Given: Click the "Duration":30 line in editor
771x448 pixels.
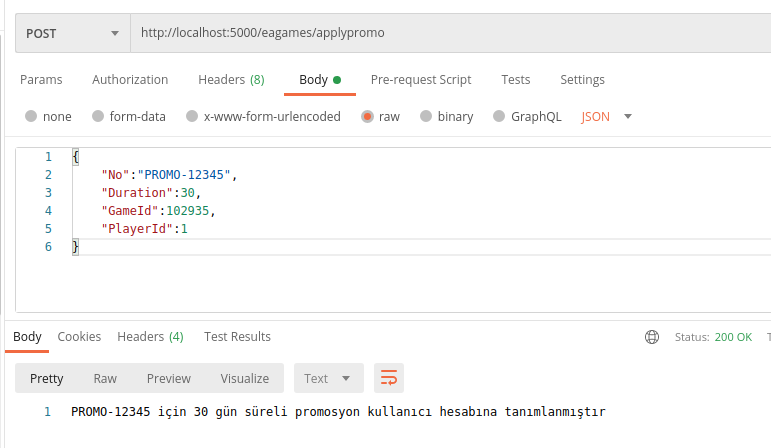Looking at the screenshot, I should point(151,193).
